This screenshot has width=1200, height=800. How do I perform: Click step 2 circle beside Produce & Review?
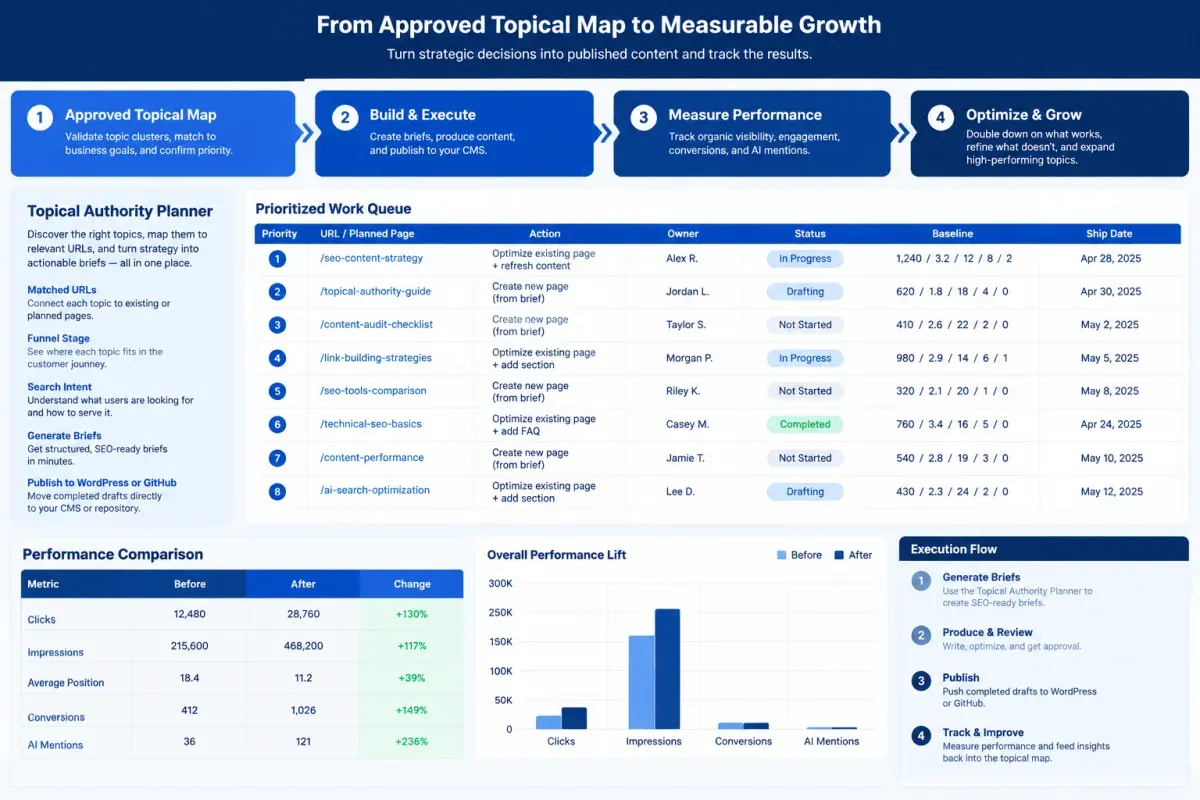[x=921, y=636]
